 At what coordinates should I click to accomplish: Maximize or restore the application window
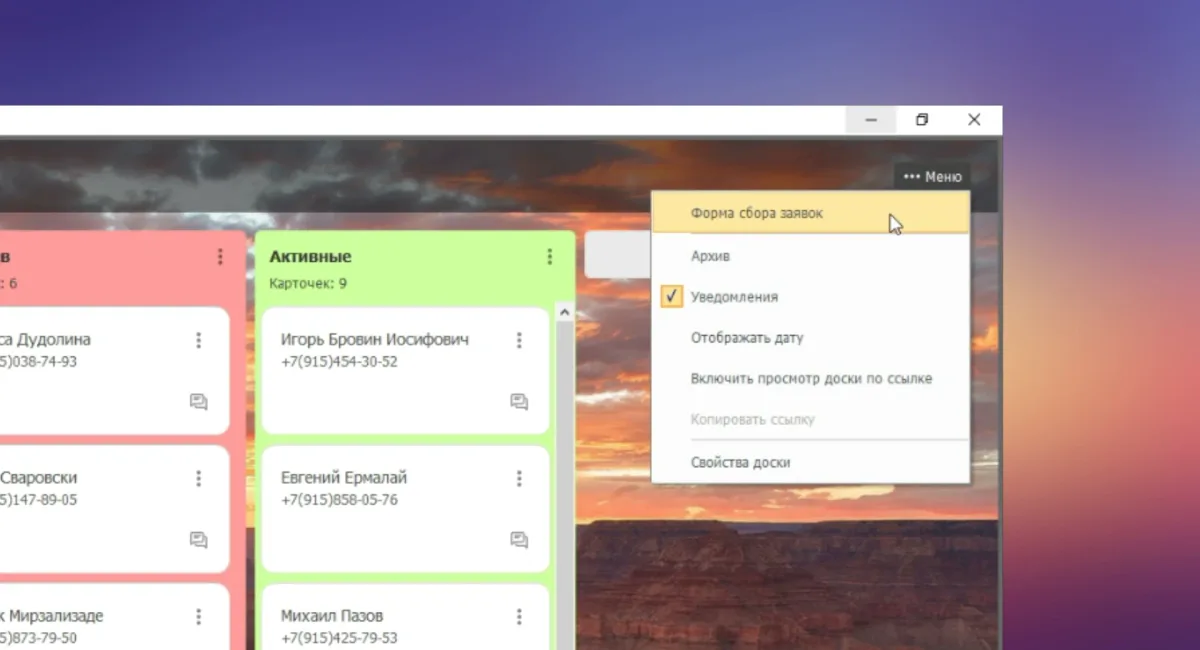[x=922, y=120]
